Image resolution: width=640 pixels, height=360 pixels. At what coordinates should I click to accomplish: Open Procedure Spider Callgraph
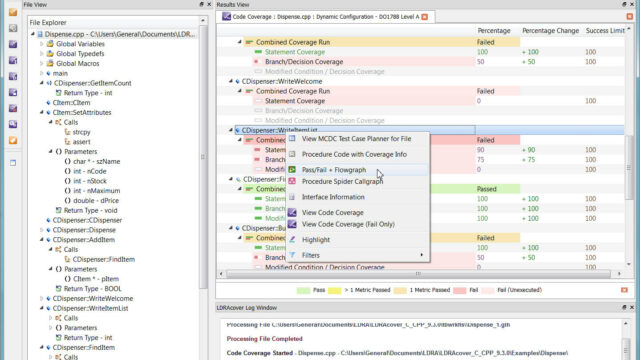pyautogui.click(x=342, y=181)
